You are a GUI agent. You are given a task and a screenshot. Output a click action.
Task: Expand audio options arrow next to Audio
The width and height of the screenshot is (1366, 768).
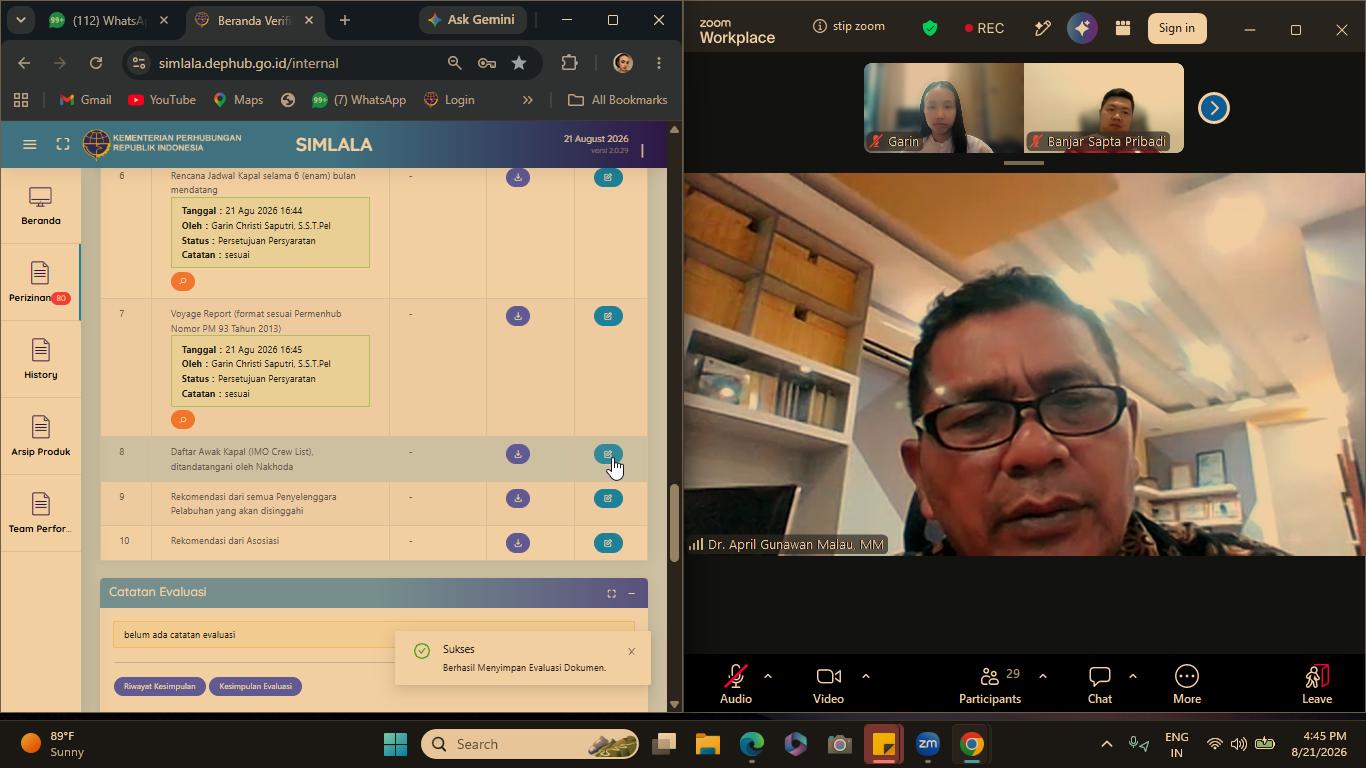[768, 676]
